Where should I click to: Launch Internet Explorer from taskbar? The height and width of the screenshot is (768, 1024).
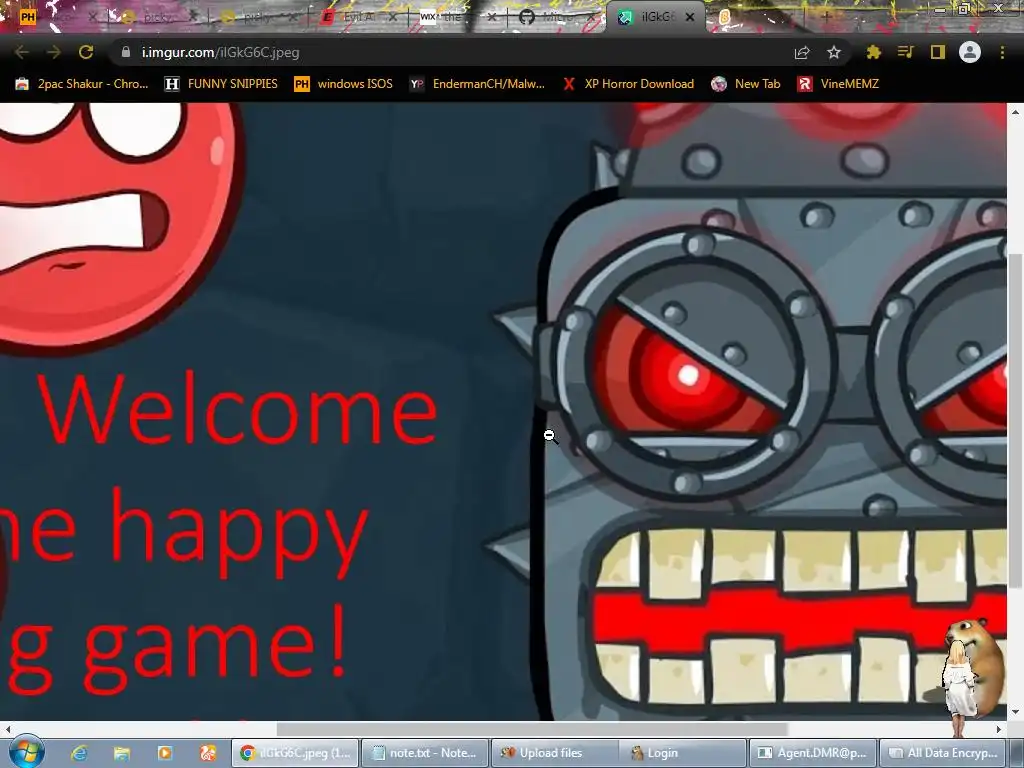pyautogui.click(x=79, y=753)
